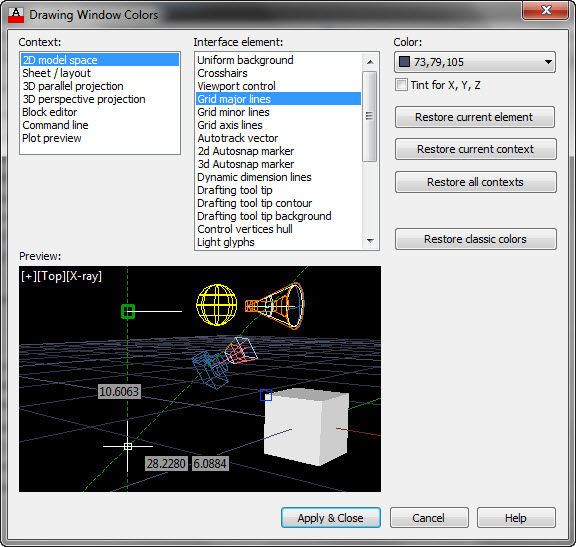Click the [+][Top][X-ray] viewport control label

coord(61,276)
